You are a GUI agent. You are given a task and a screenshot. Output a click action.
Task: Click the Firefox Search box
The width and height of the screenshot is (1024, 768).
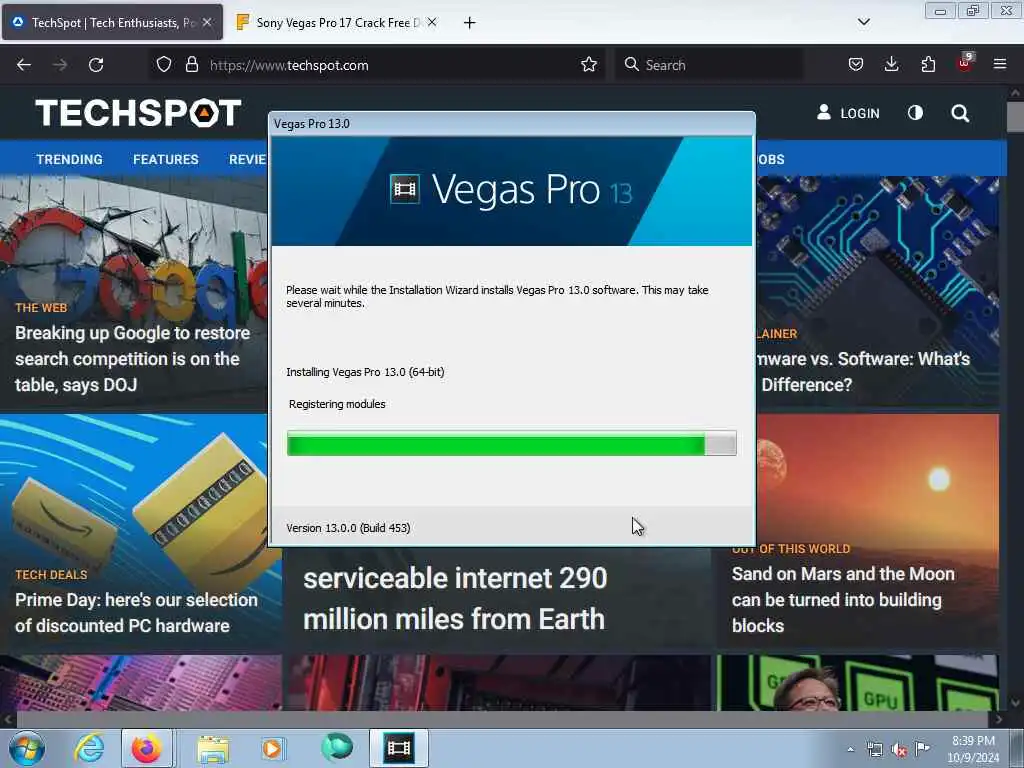(709, 65)
